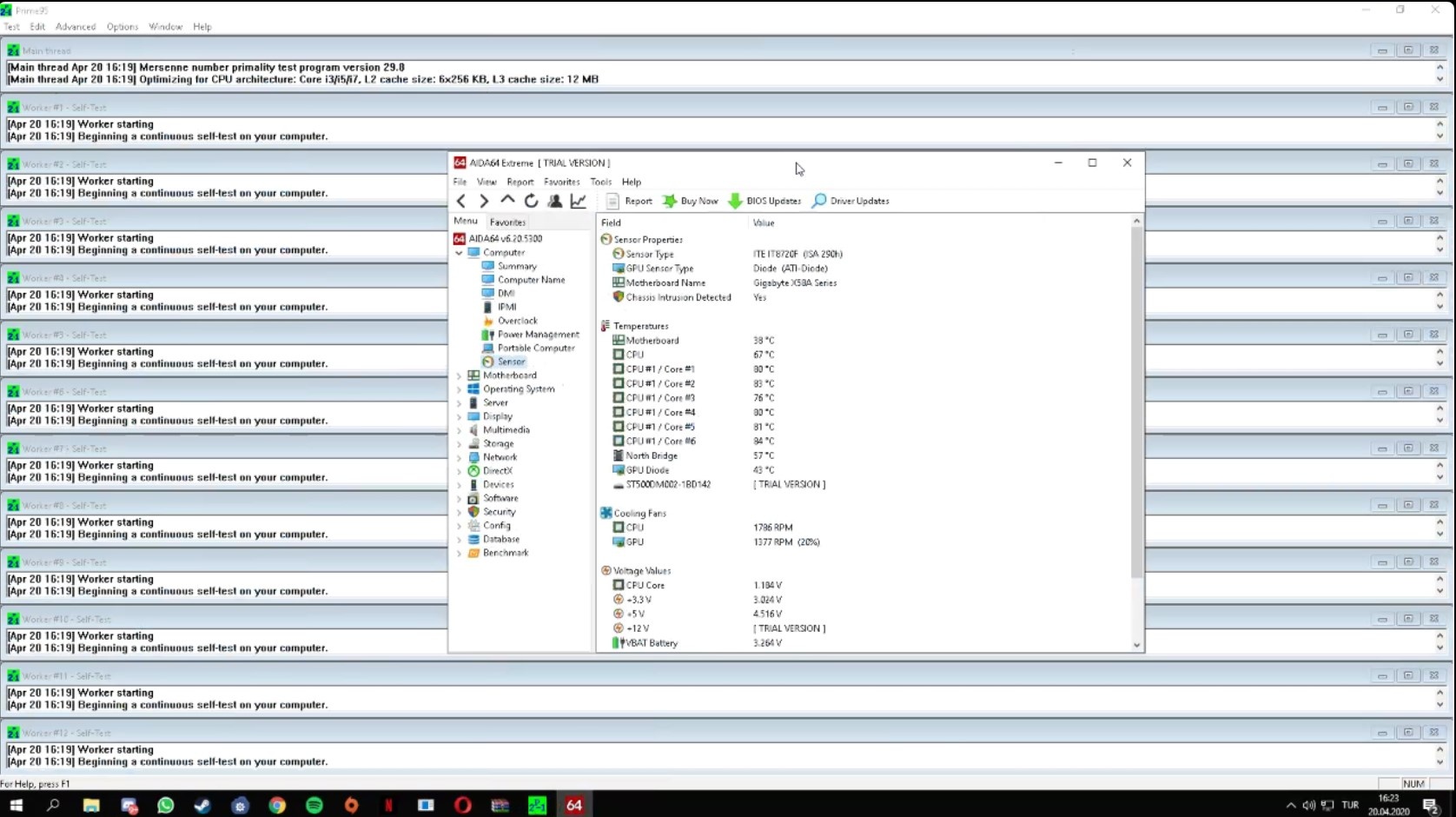This screenshot has height=817, width=1456.
Task: Expand the Display tree node
Action: 459,416
